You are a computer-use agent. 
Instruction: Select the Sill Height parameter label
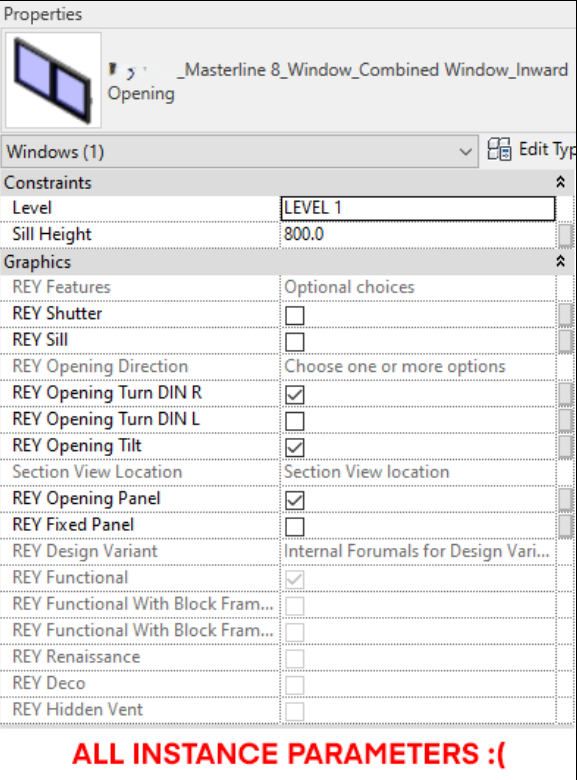click(52, 234)
